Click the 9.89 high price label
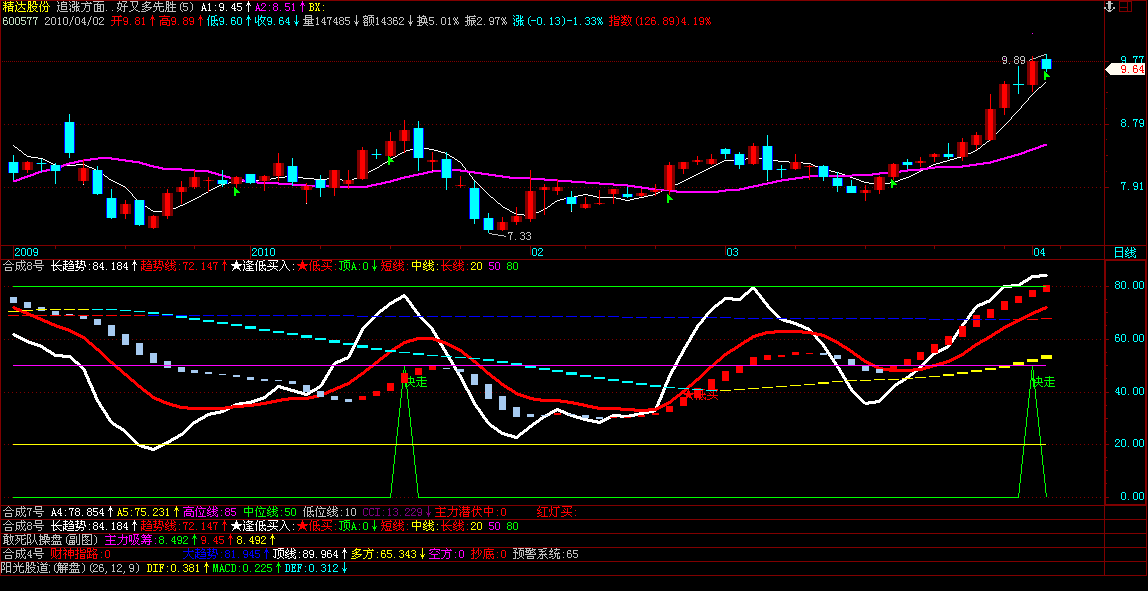Viewport: 1148px width, 591px height. click(x=1014, y=60)
